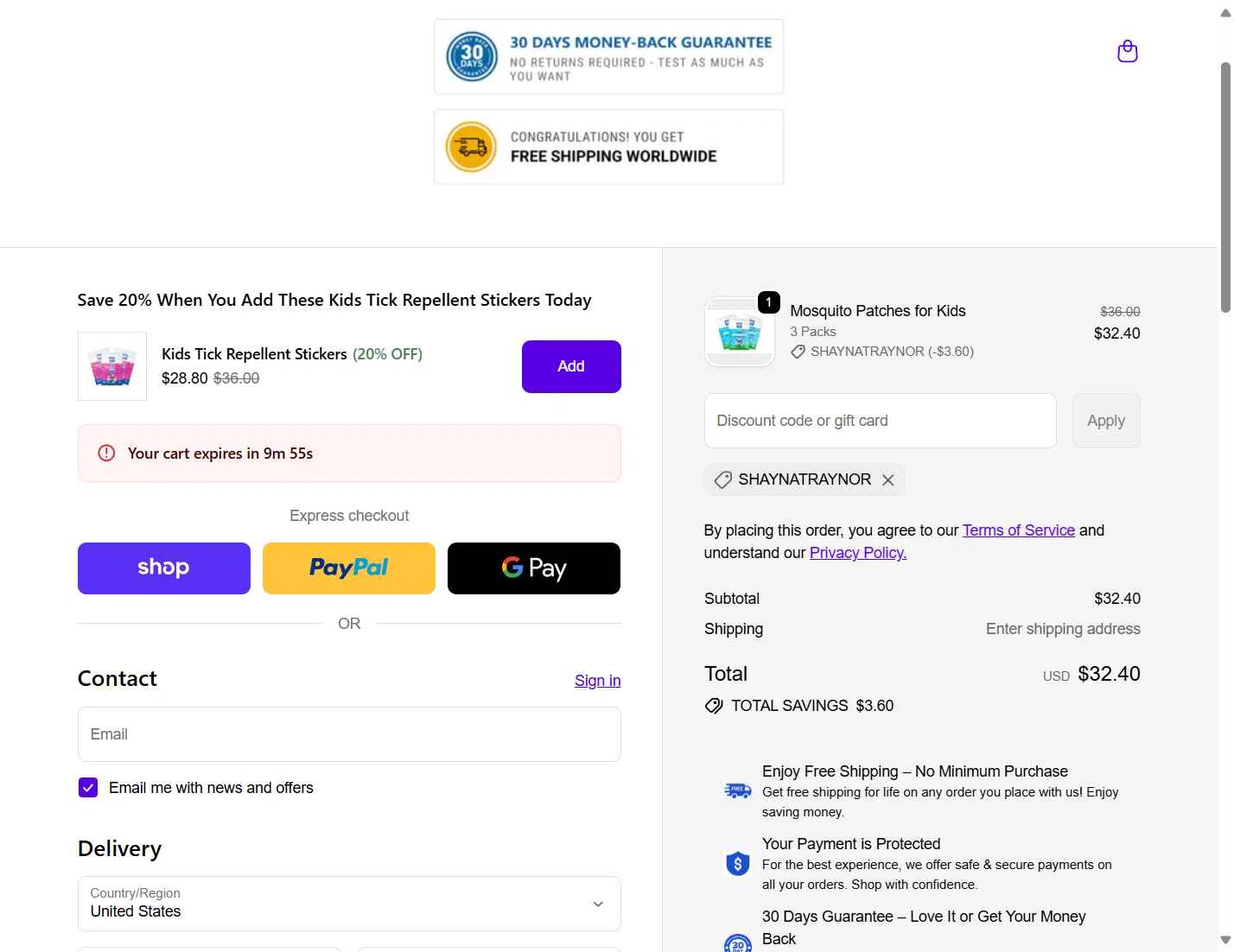Click the free shipping truck badge icon
The height and width of the screenshot is (952, 1234).
pos(471,147)
